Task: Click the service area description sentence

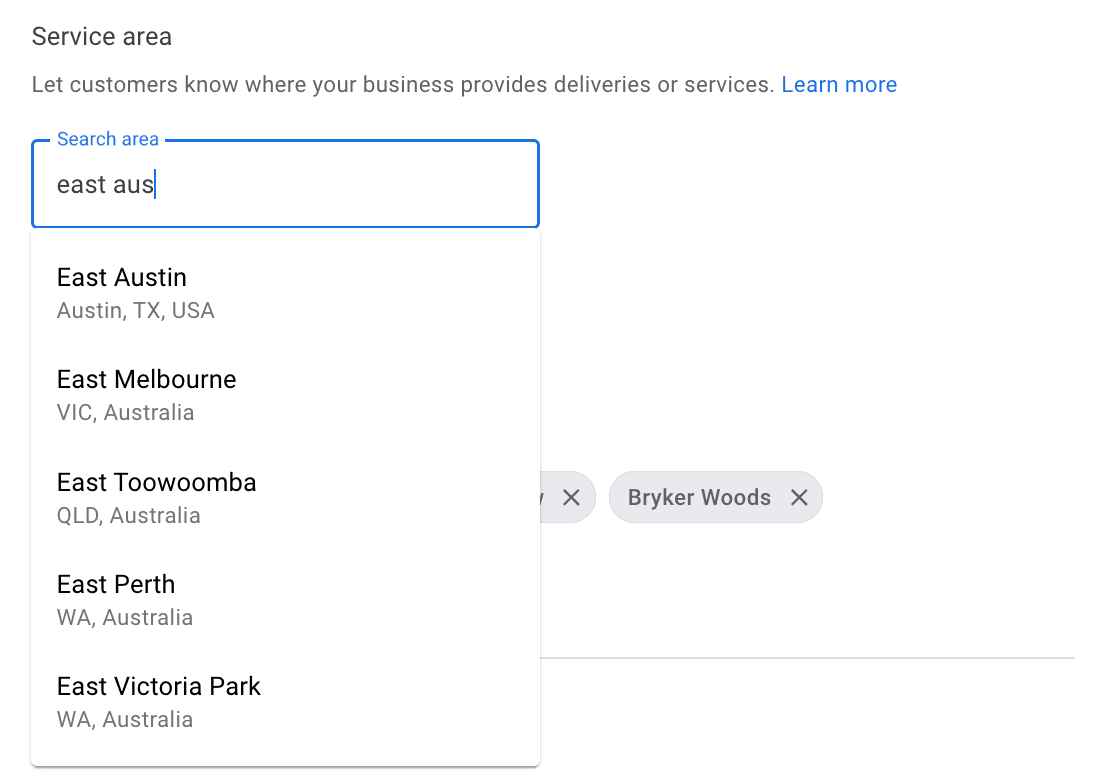Action: coord(403,85)
